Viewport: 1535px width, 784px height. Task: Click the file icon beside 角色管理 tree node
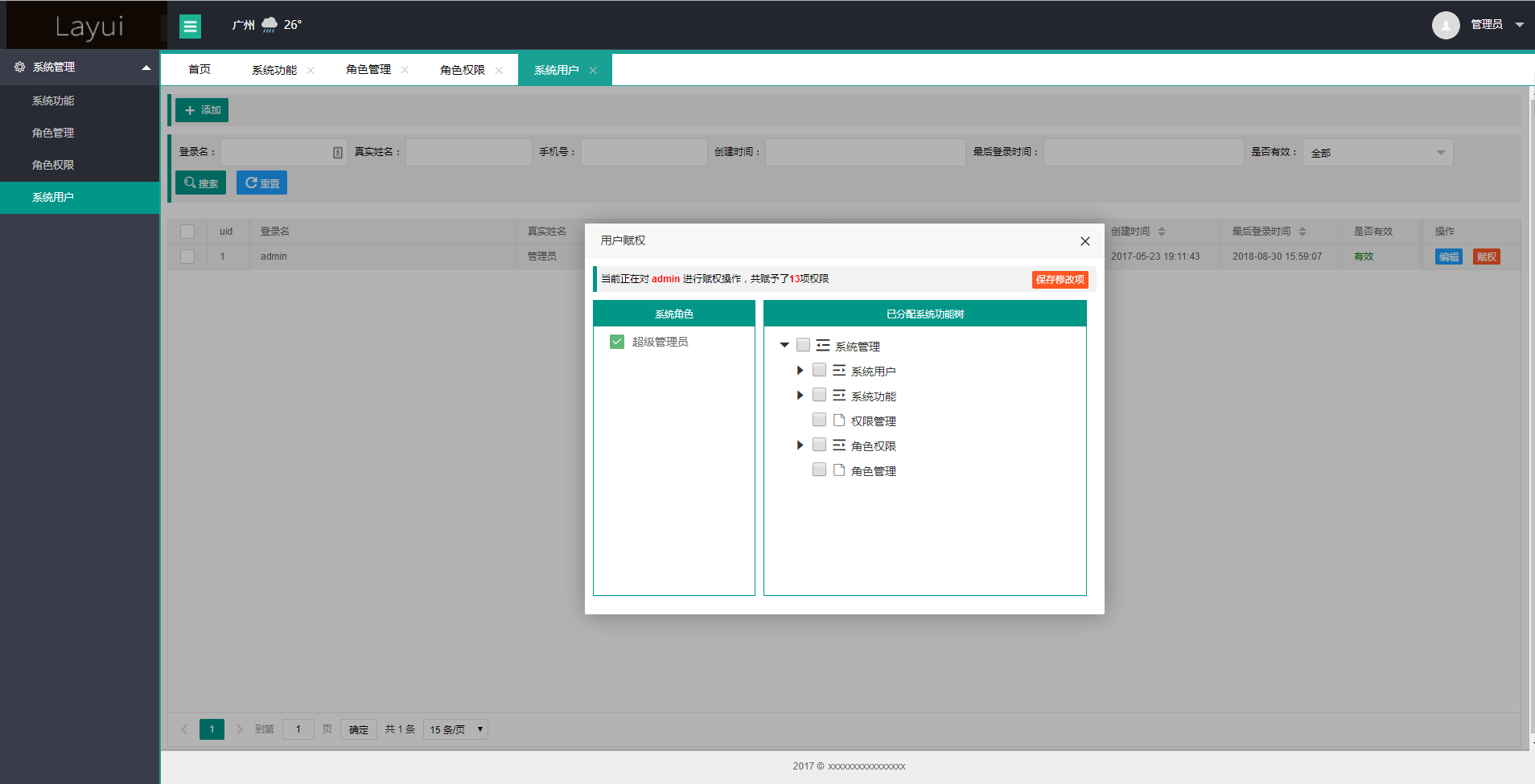click(x=839, y=470)
